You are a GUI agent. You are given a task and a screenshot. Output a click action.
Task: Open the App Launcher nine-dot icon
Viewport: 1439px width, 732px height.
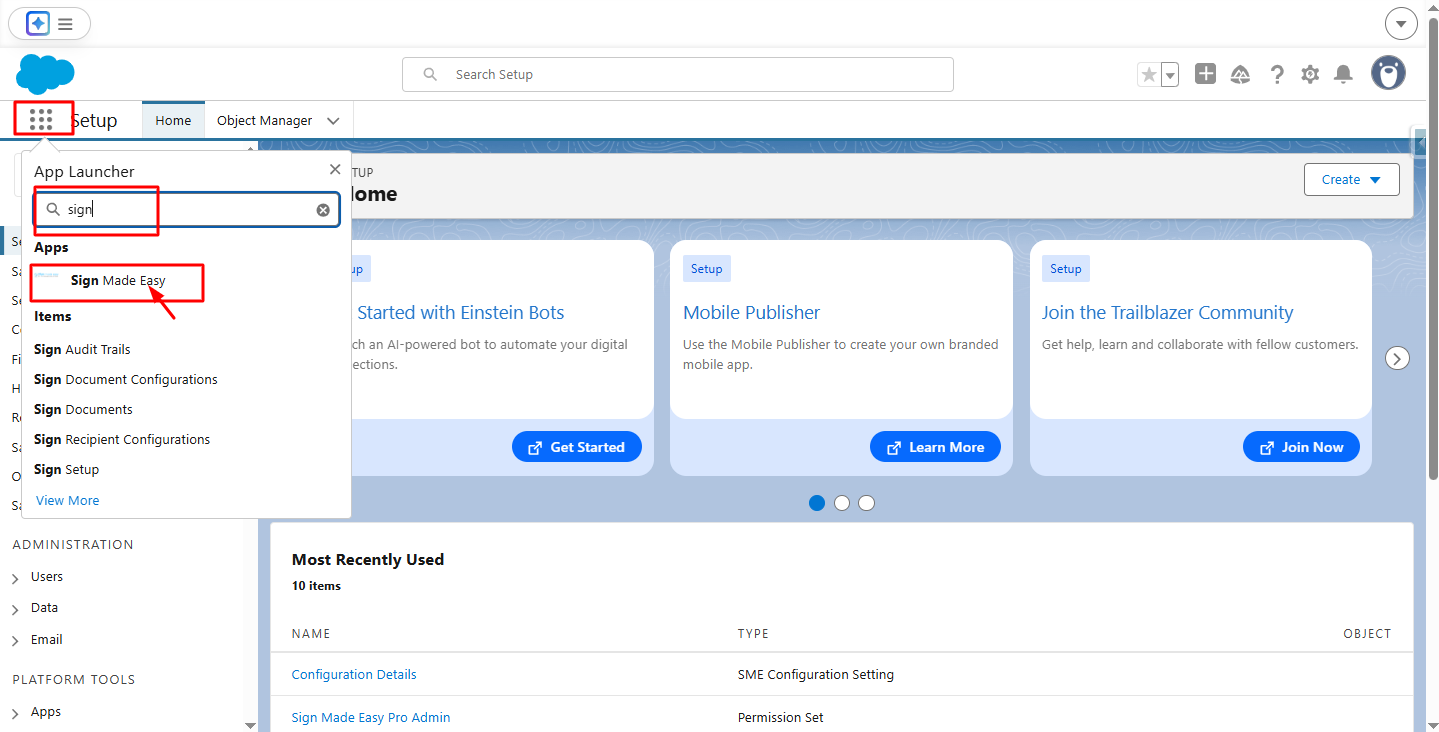pyautogui.click(x=41, y=120)
